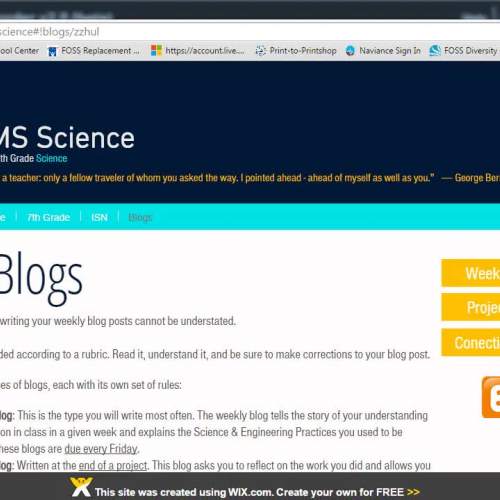Viewport: 500px width, 500px height.
Task: Click the Wix 'Create your own for FREE' banner
Action: pyautogui.click(x=250, y=487)
